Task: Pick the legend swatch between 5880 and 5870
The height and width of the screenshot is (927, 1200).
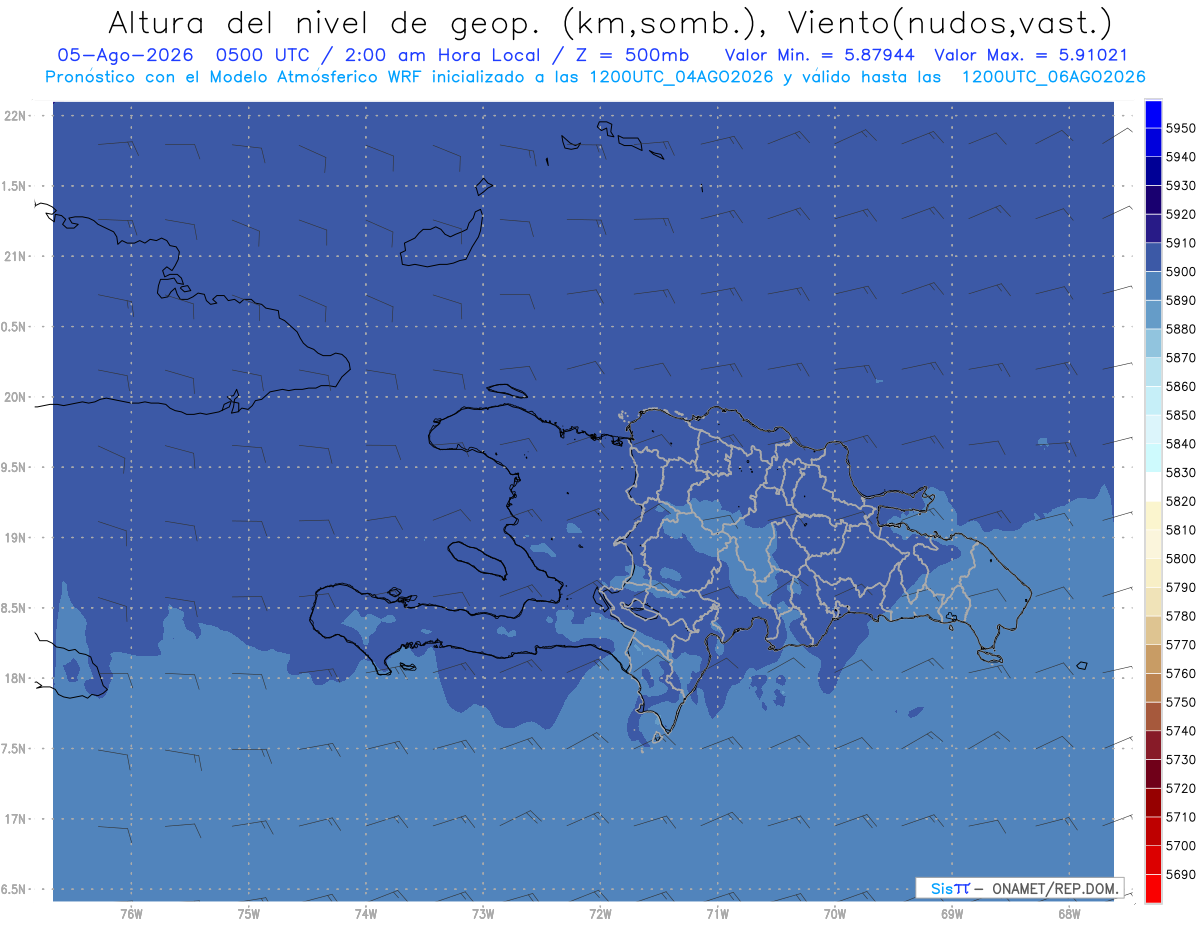Action: coord(1153,344)
